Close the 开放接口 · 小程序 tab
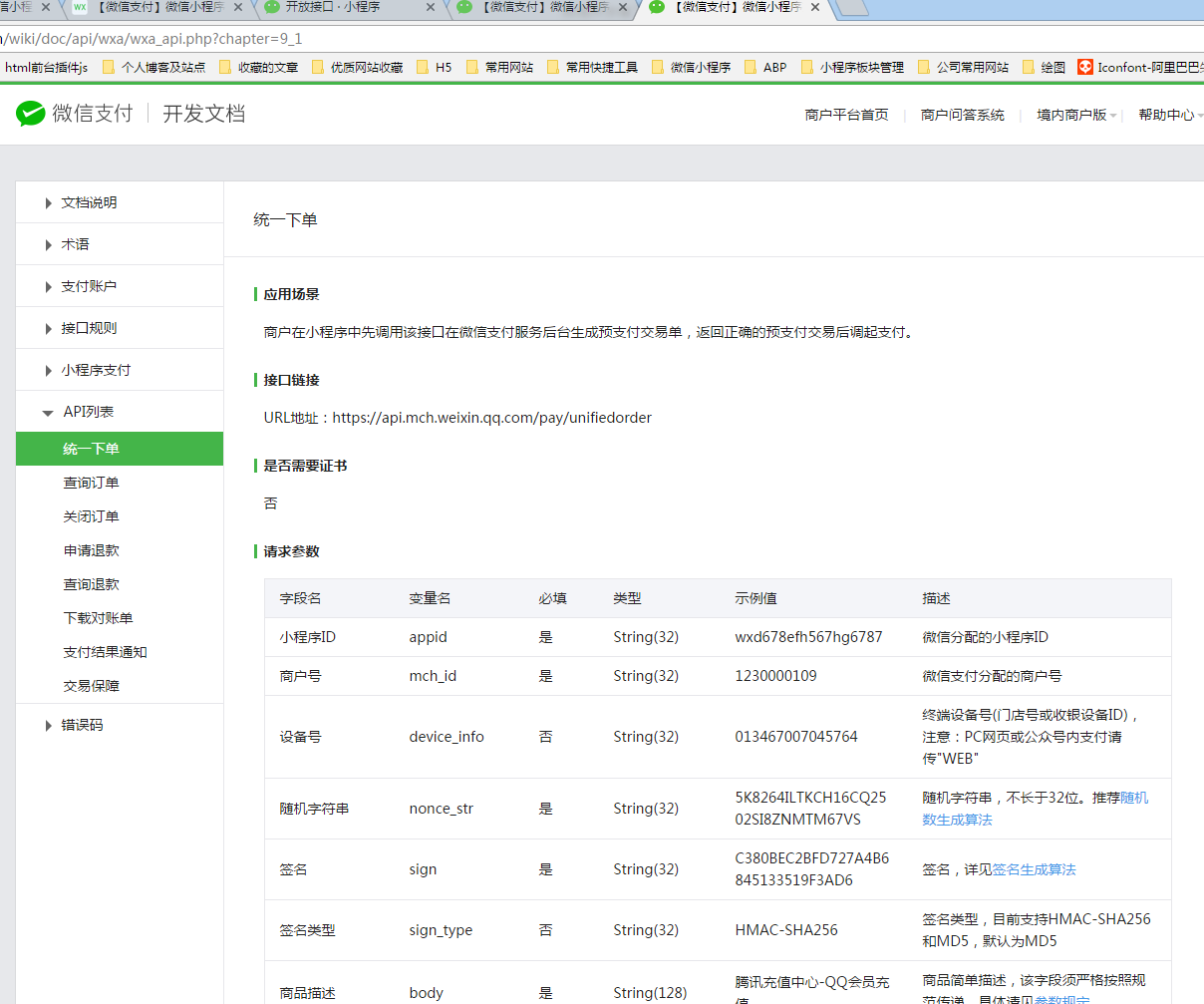 tap(431, 7)
